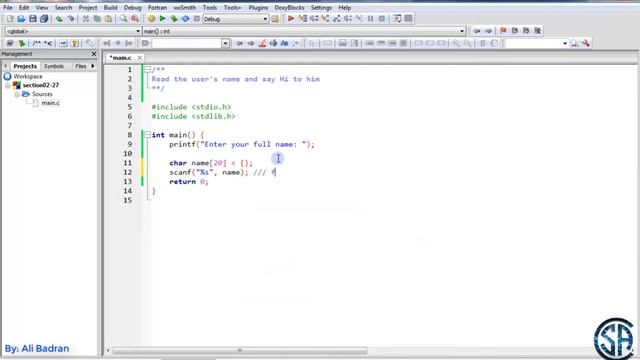Click the Find magnifier icon
Image resolution: width=640 pixels, height=360 pixels.
tap(123, 19)
